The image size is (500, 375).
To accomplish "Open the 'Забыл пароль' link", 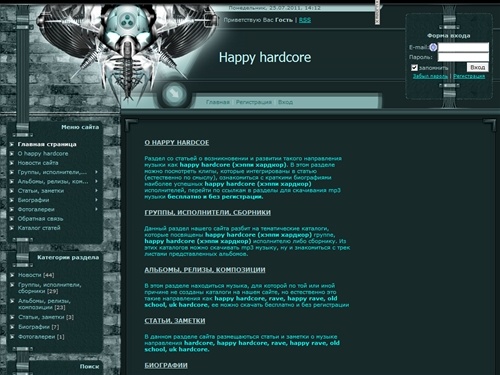I will tap(430, 76).
